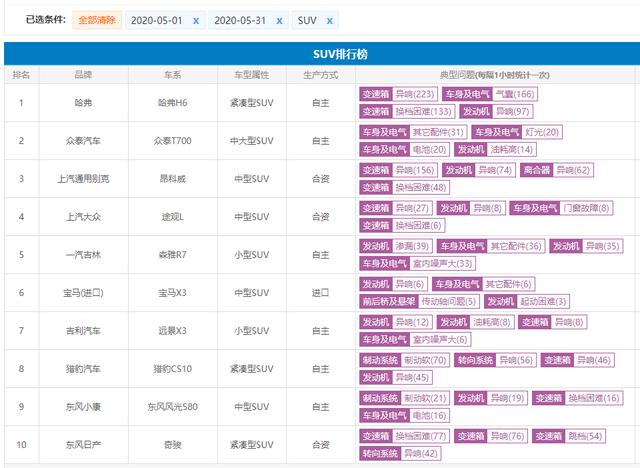Click the 典型问题 column header
Screen dimensions: 640x468
(x=495, y=75)
